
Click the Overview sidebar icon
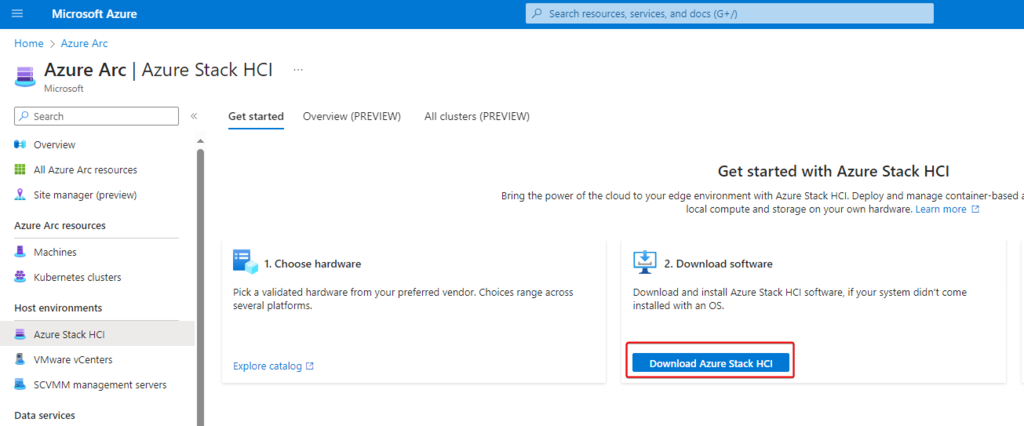20,145
